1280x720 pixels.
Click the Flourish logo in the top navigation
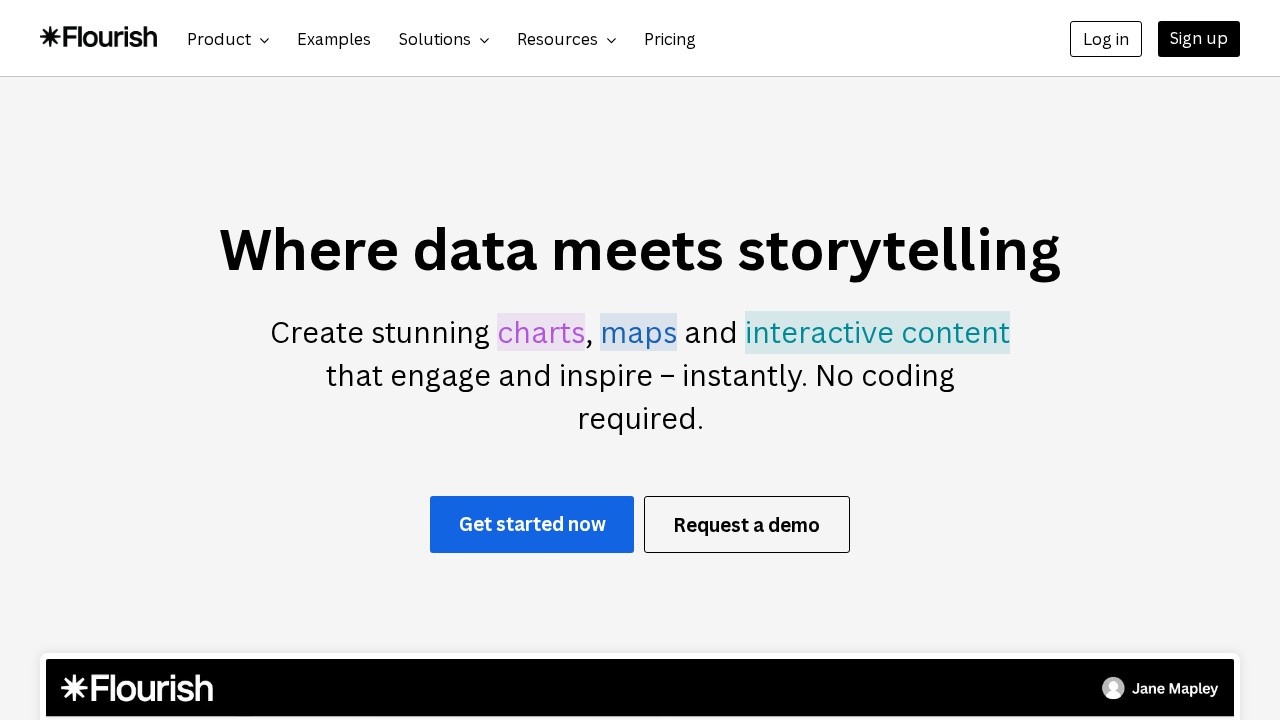[x=98, y=38]
